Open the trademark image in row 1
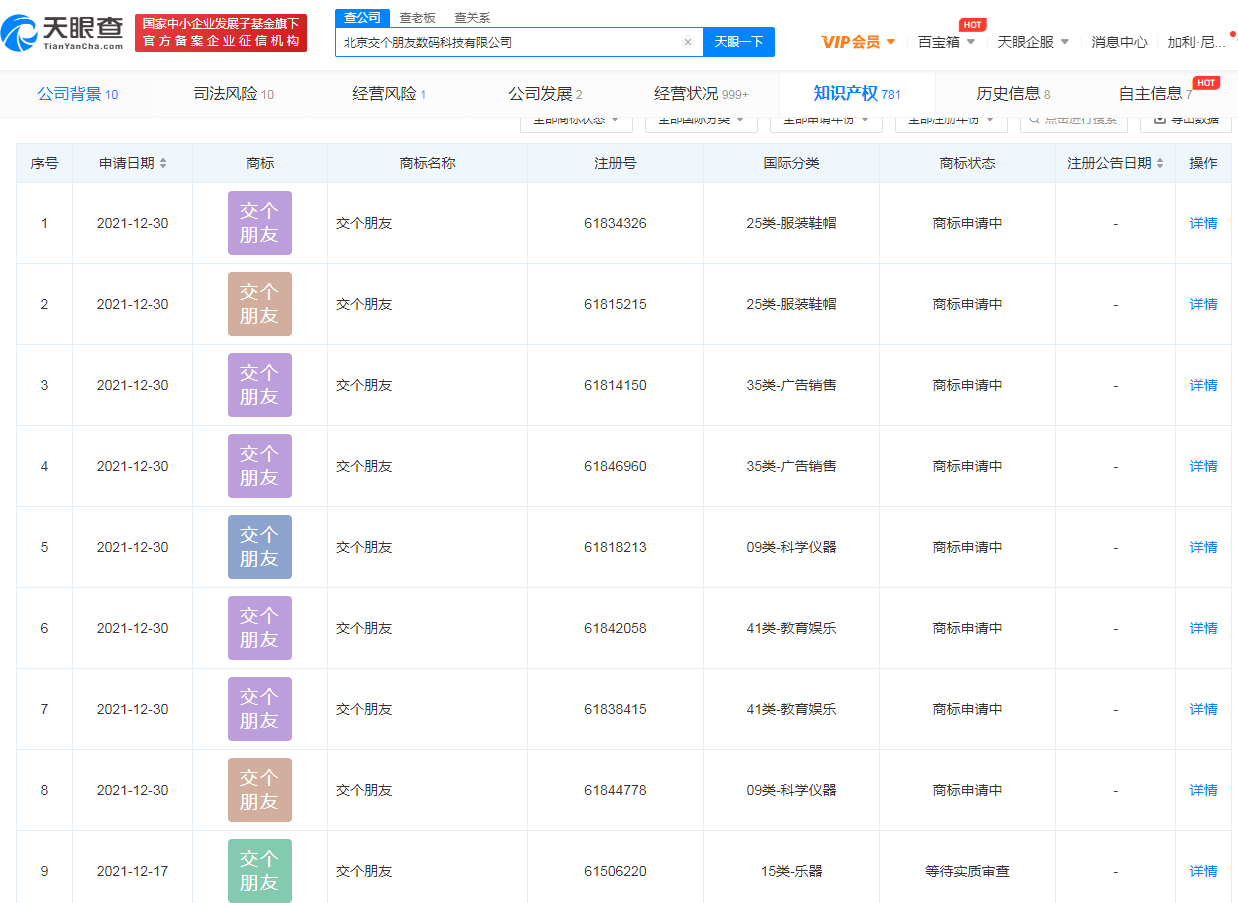Viewport: 1238px width, 903px height. 260,223
